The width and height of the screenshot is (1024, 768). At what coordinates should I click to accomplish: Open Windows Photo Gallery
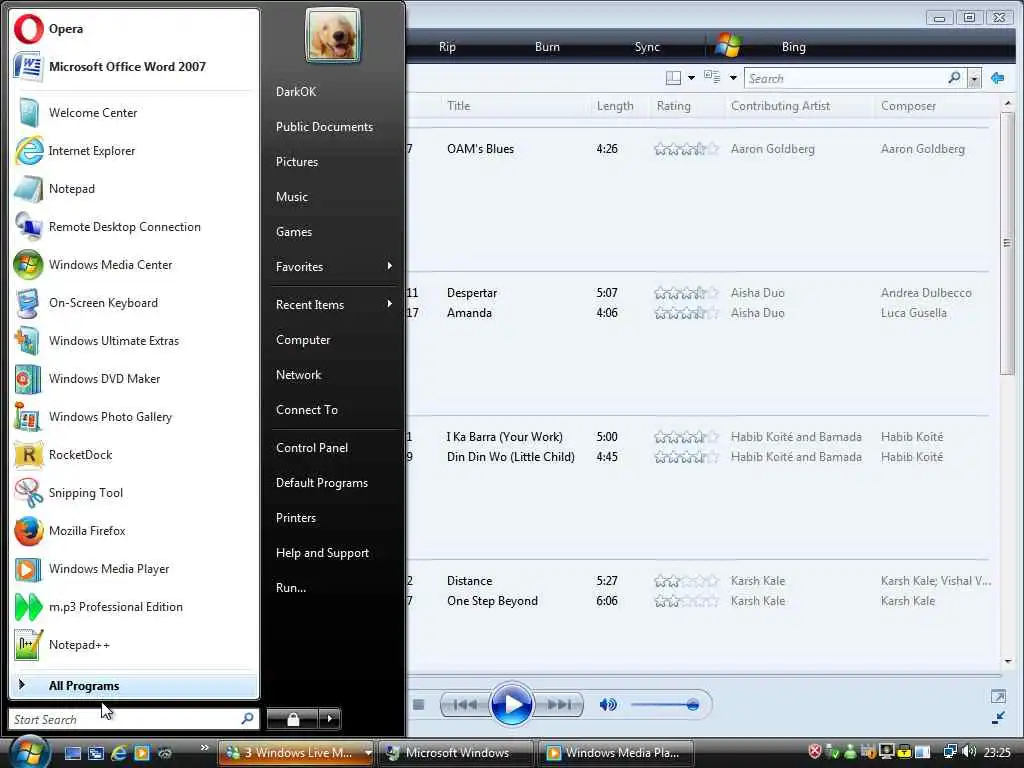(x=134, y=417)
